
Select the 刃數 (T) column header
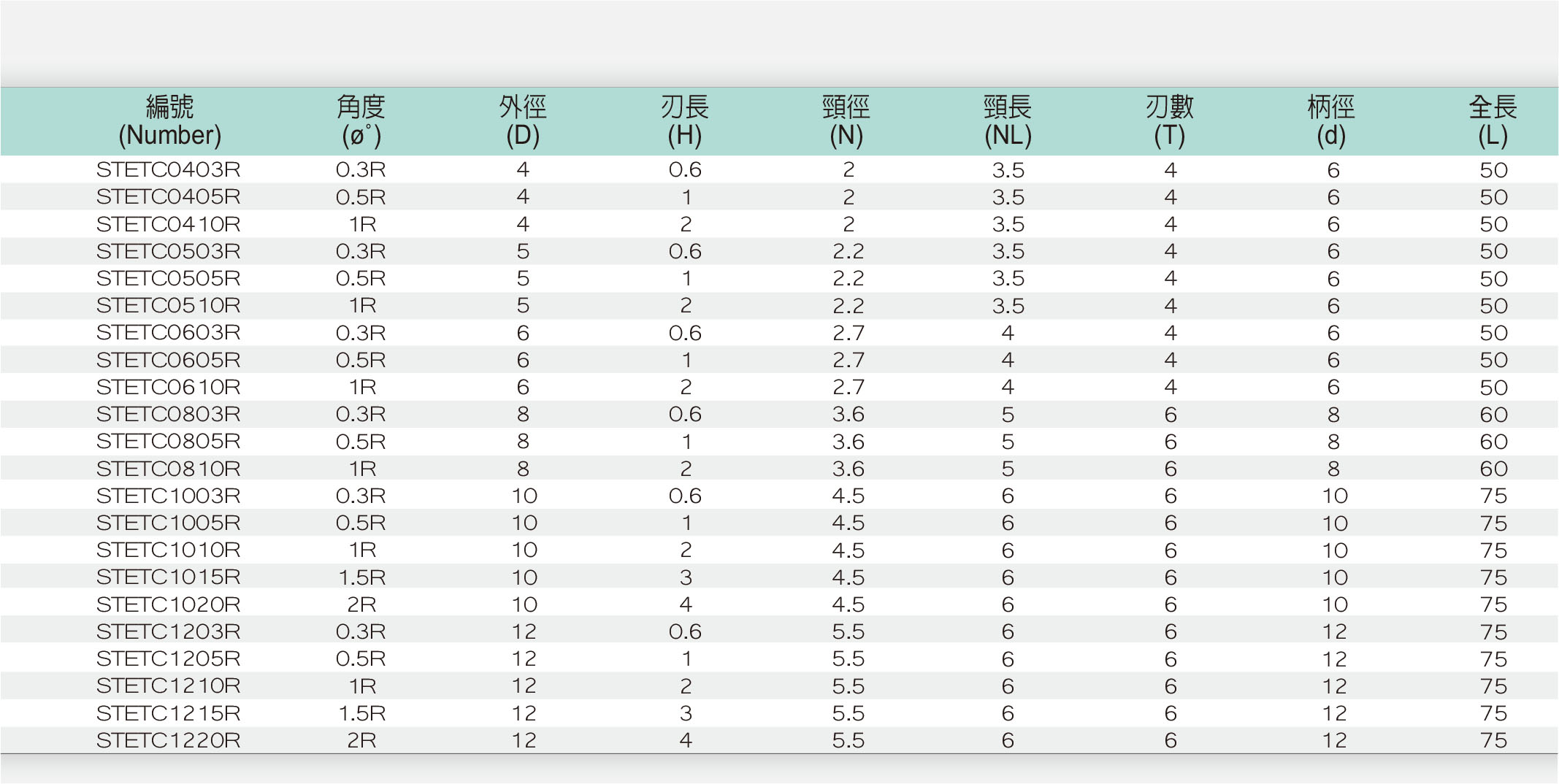coord(1170,121)
